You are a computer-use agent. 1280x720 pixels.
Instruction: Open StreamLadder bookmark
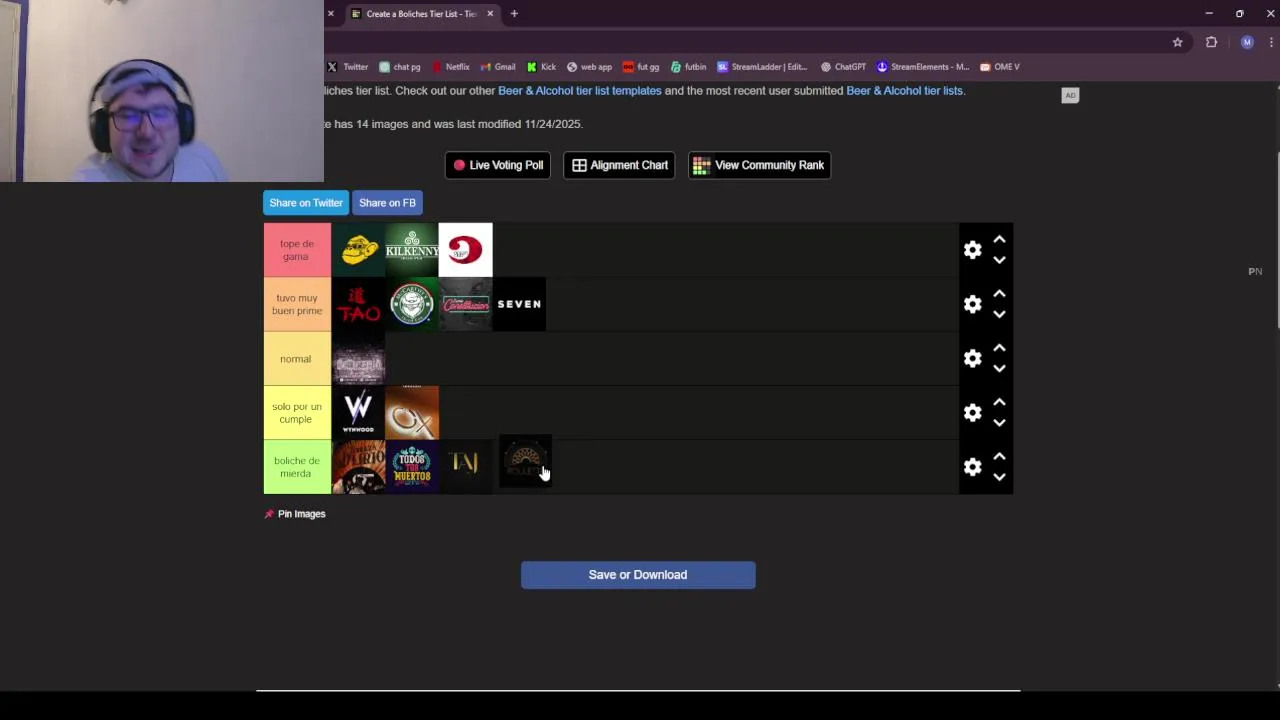[762, 67]
